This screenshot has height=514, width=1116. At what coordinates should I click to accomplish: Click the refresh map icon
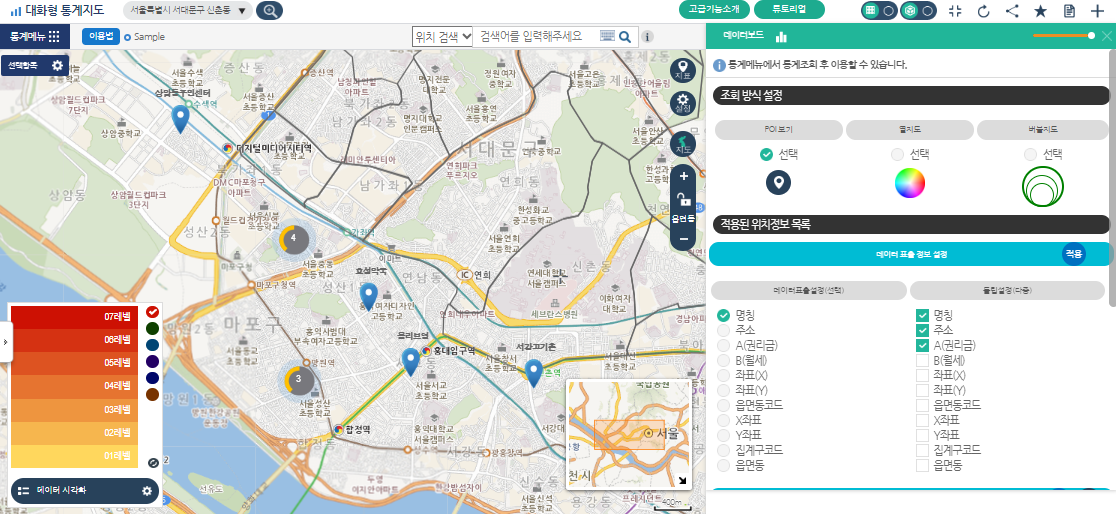coord(983,11)
